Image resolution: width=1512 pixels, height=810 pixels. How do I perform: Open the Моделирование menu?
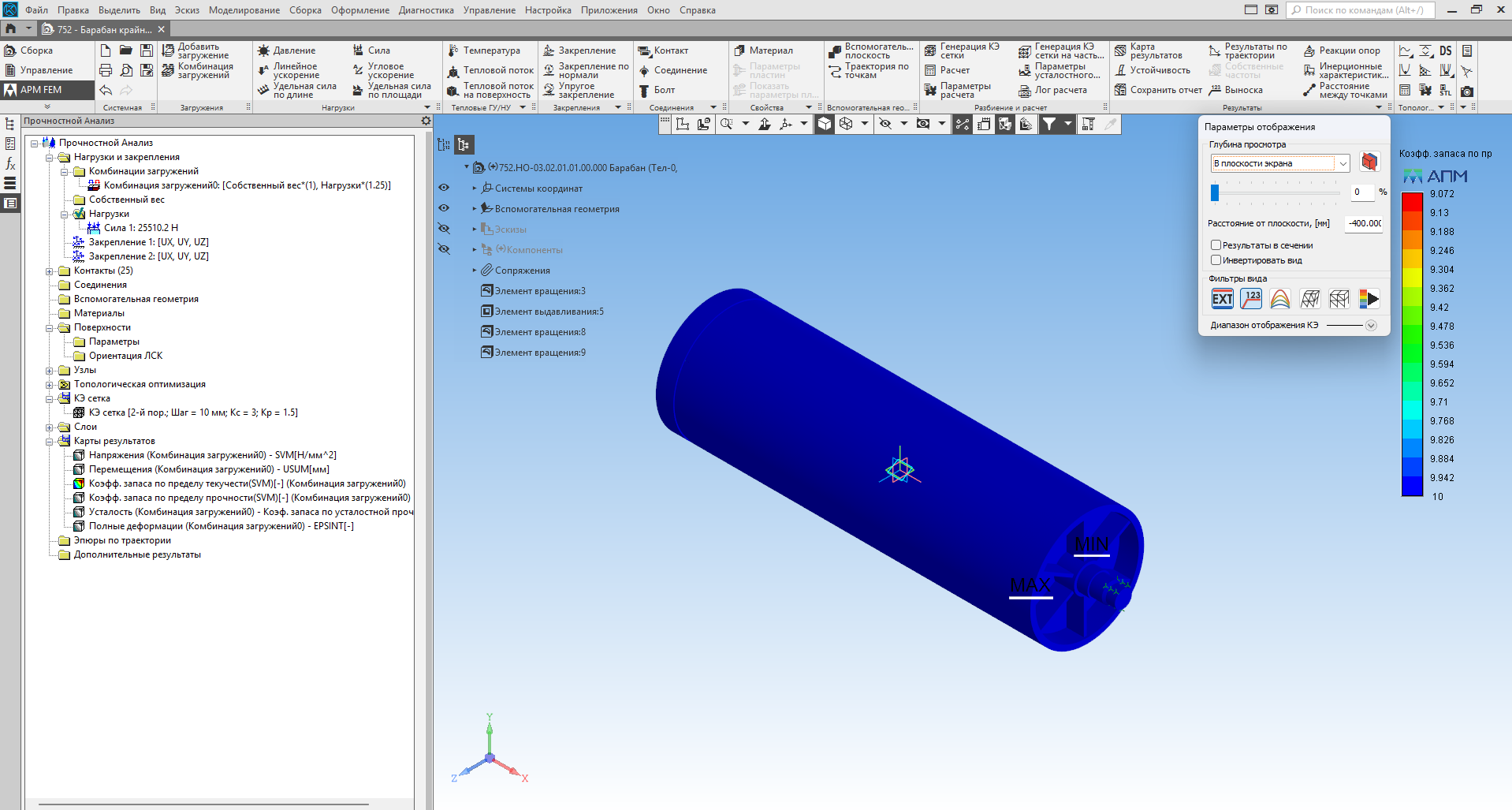244,10
